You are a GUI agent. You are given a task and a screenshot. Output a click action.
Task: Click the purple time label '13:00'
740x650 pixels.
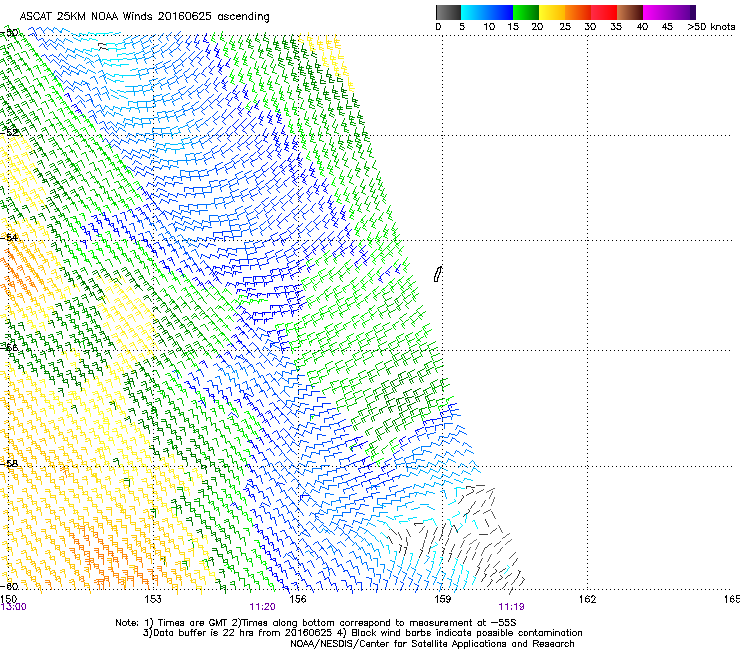coord(14,607)
